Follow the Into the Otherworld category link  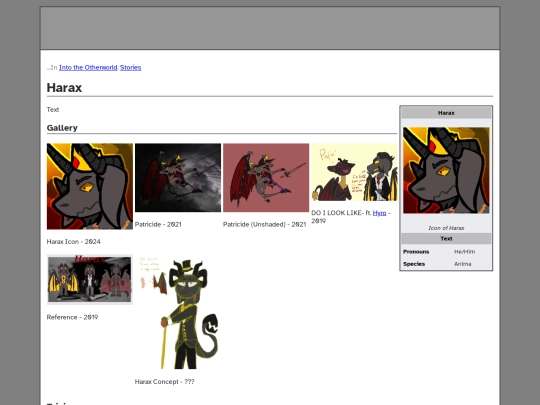(x=88, y=68)
